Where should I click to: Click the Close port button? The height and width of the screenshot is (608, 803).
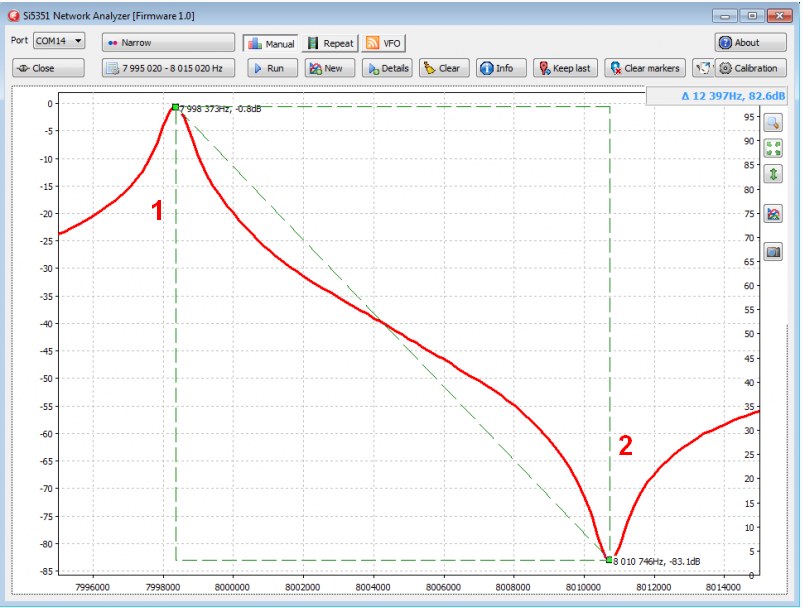(35, 68)
